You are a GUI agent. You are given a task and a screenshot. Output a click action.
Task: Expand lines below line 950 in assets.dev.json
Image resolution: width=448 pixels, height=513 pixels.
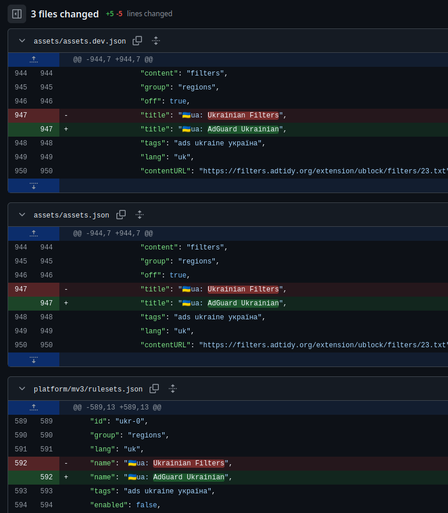click(34, 186)
